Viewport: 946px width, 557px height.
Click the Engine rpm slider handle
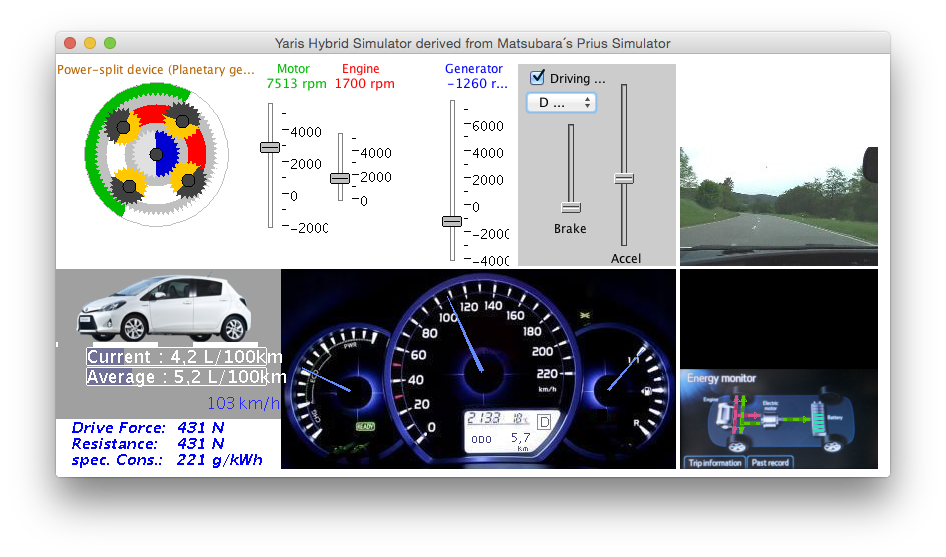[340, 178]
